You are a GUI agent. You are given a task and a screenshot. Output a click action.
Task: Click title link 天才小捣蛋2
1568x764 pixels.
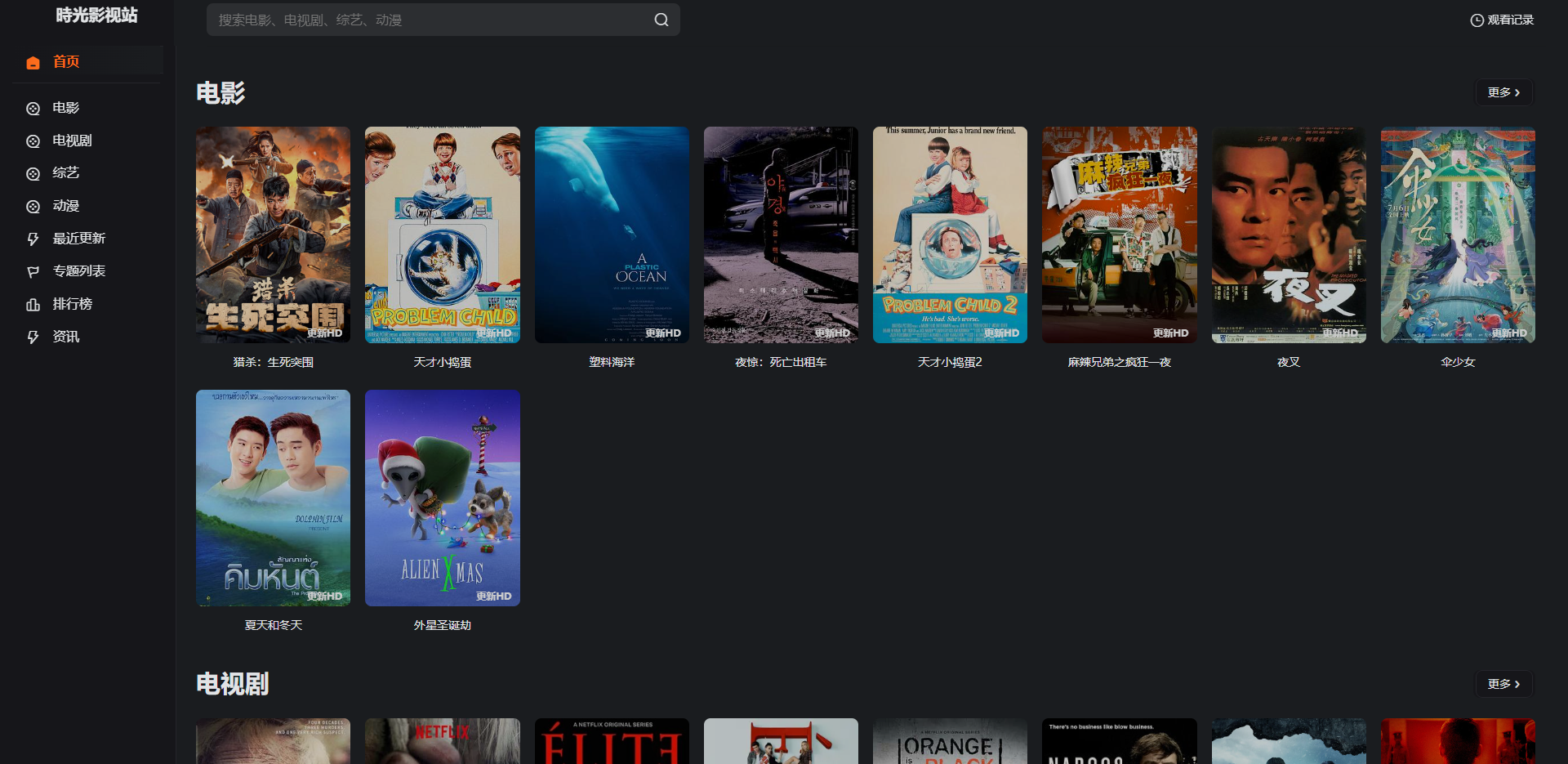(x=950, y=362)
